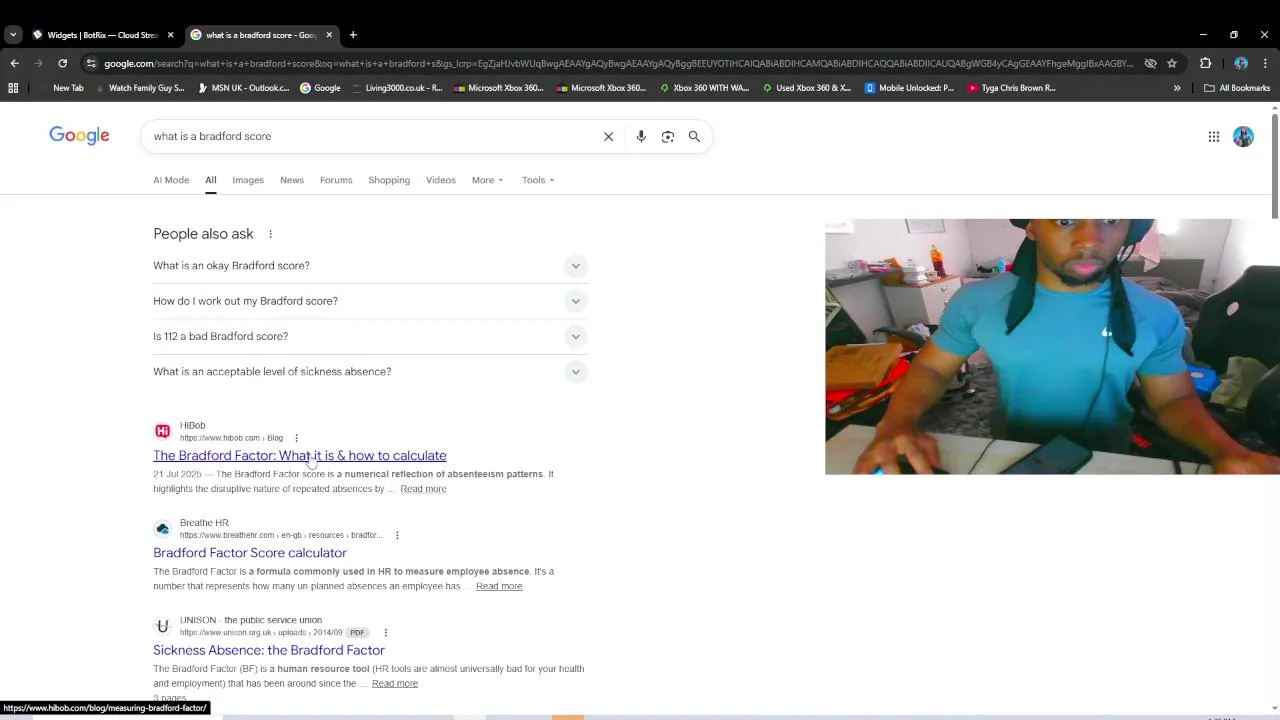Click Read more on Breathe HR result
Screen dimensions: 1280x720
click(x=499, y=586)
